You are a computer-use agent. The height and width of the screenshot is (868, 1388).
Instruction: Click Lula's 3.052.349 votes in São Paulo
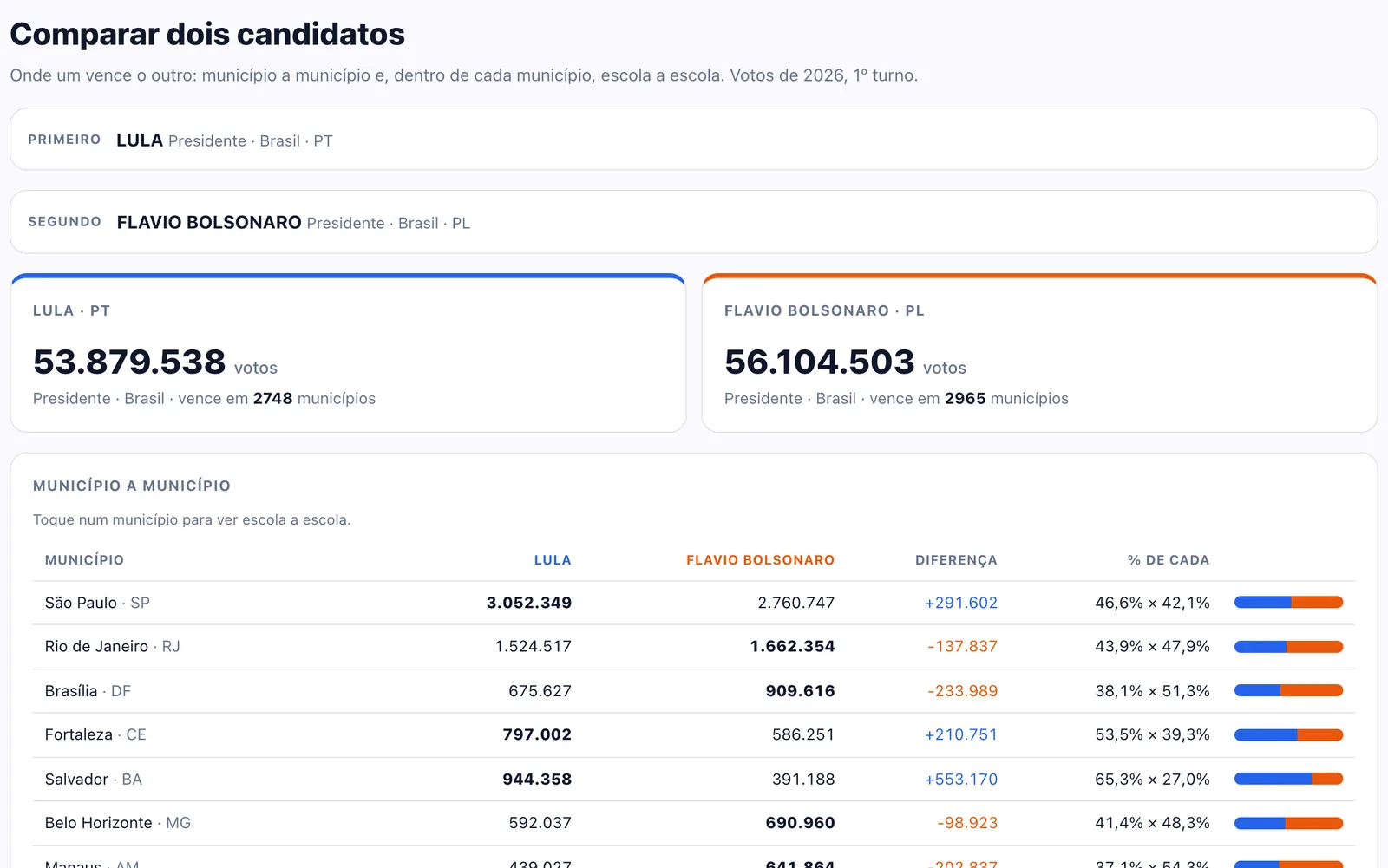click(528, 603)
